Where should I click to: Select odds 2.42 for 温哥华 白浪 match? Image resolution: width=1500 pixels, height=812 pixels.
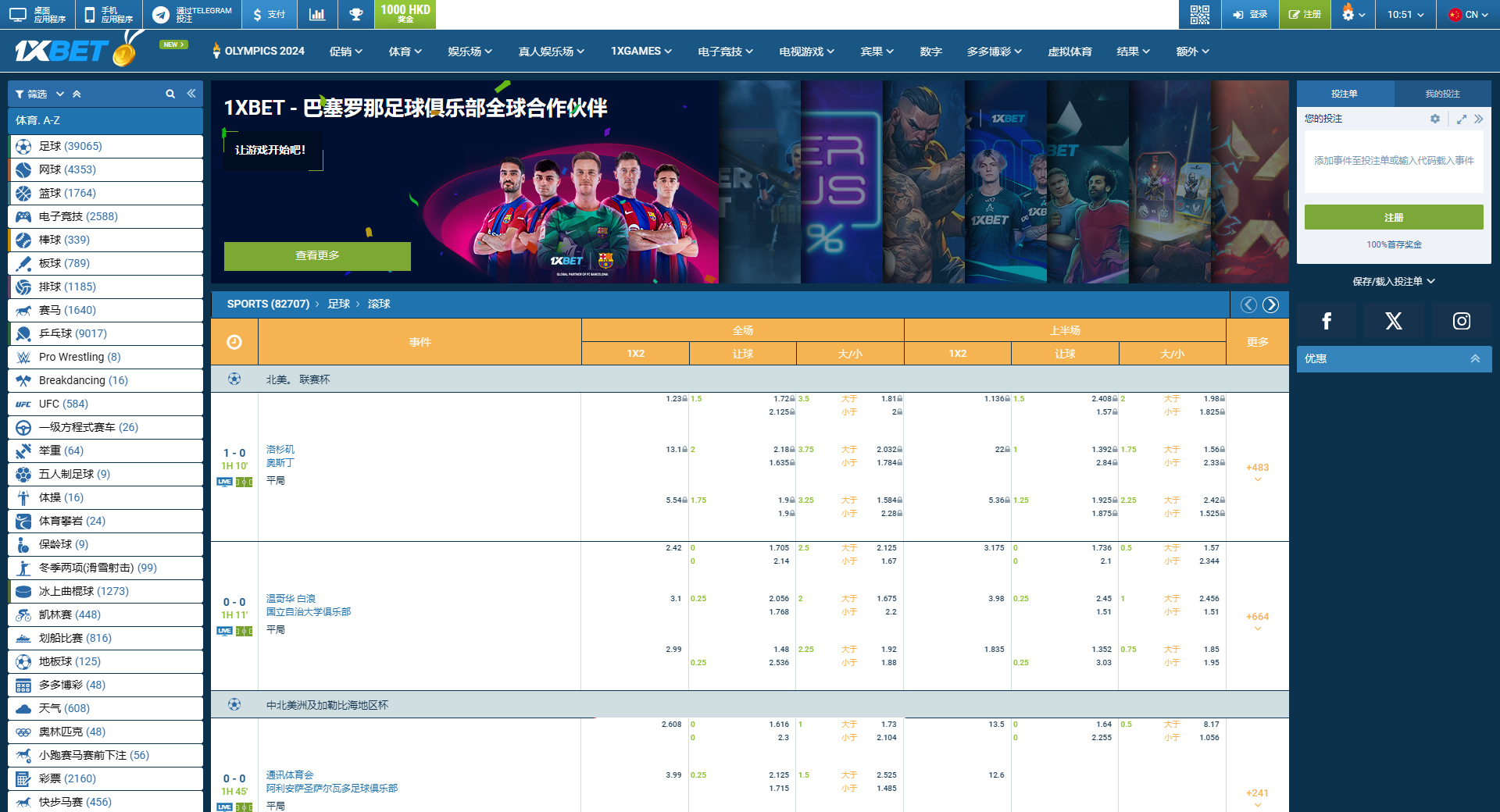(673, 548)
